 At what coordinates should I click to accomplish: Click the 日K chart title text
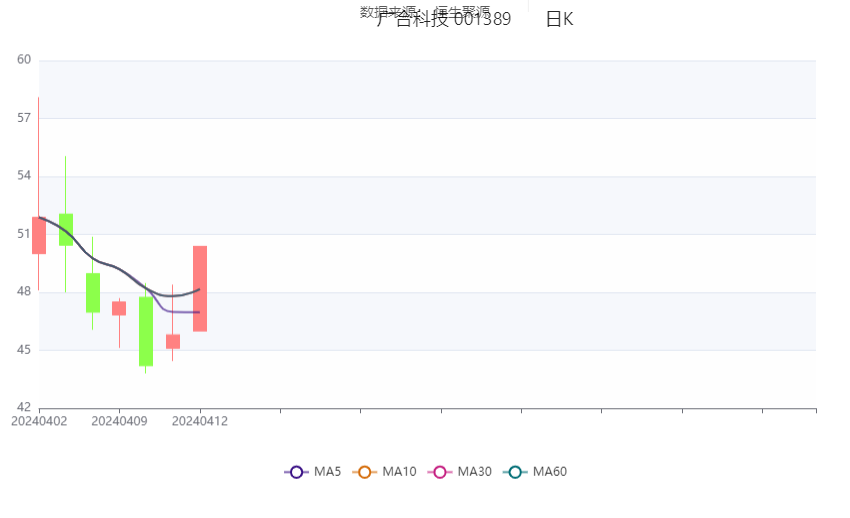(559, 19)
